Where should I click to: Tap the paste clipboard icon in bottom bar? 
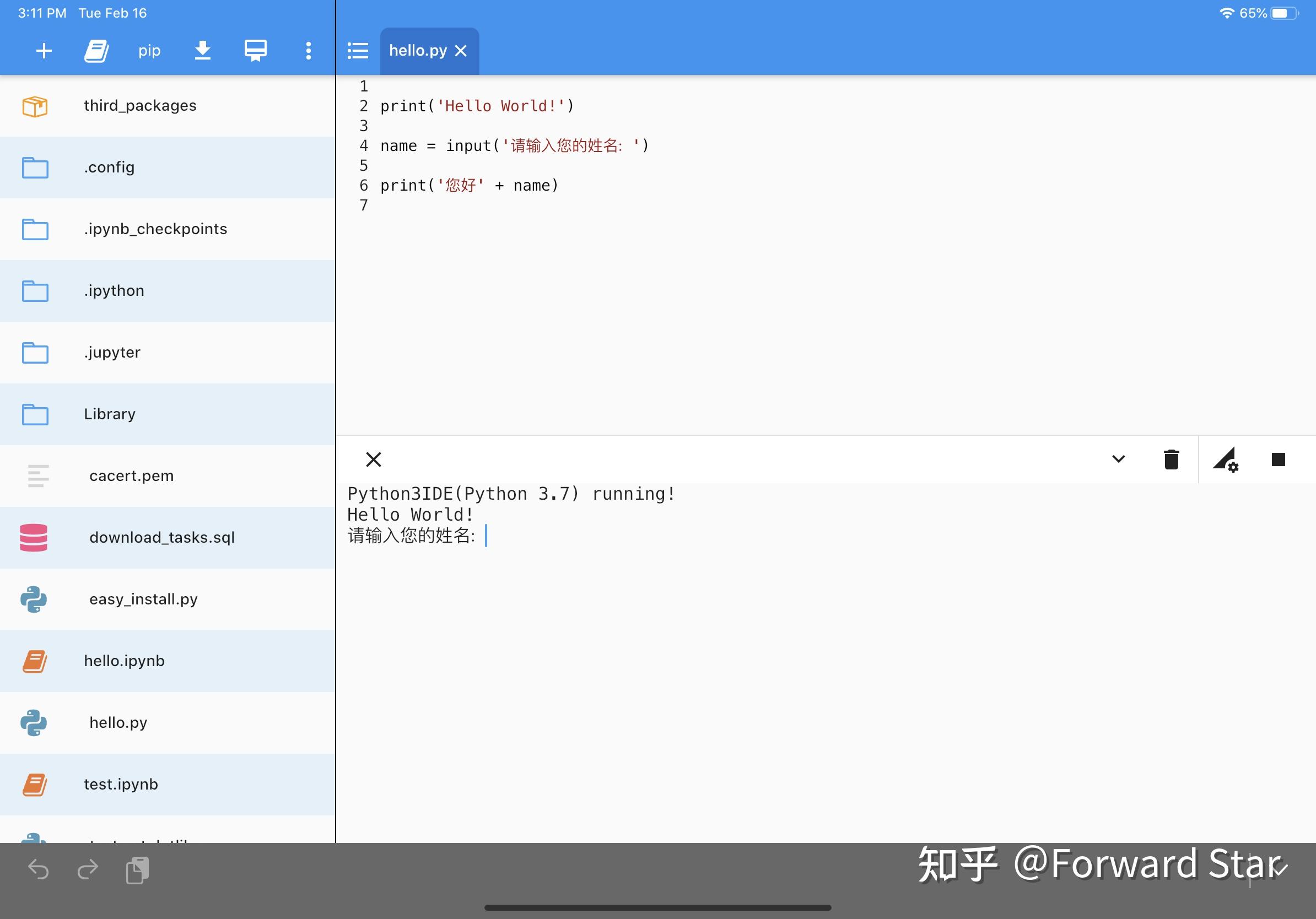(x=138, y=871)
